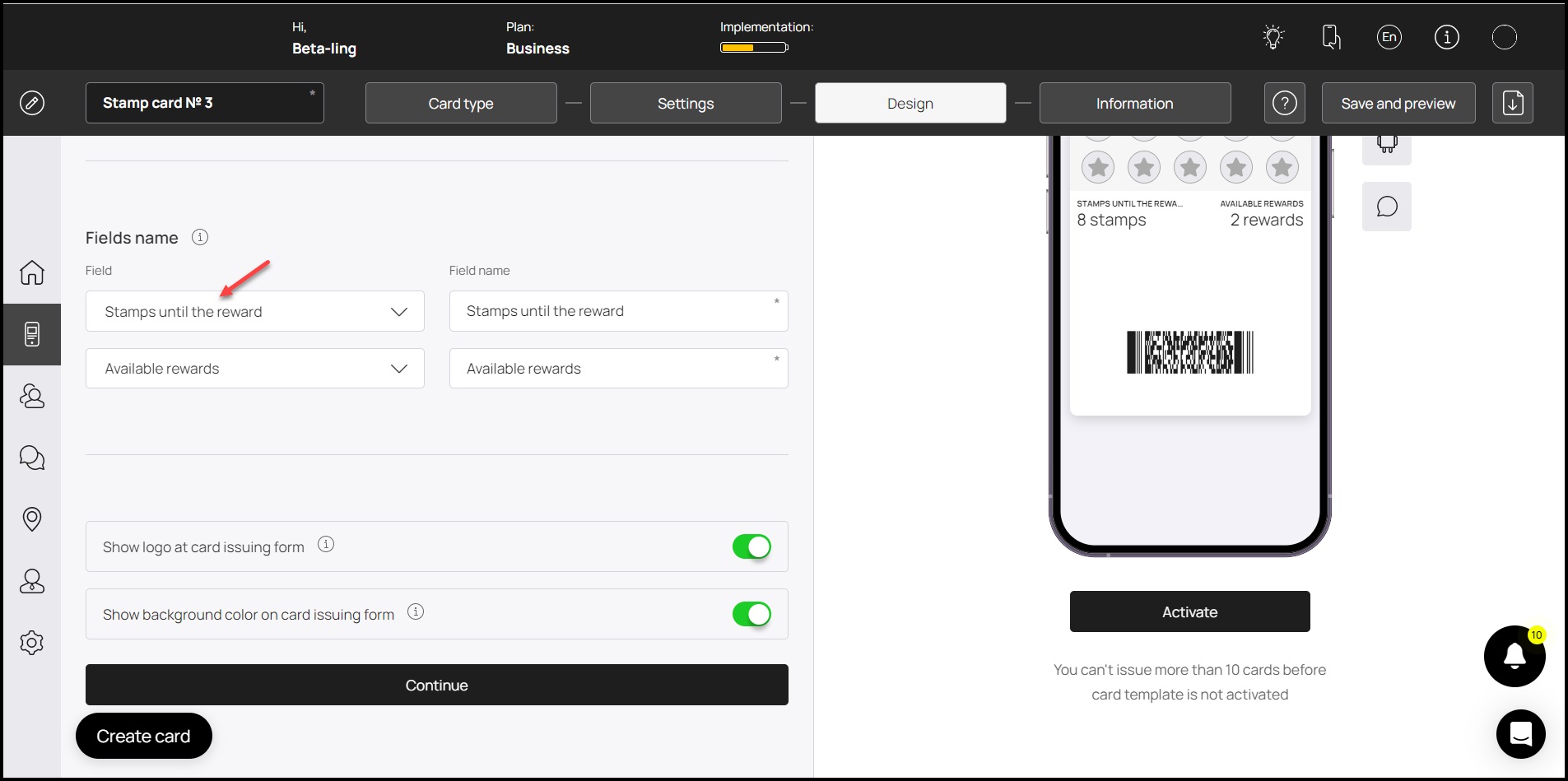
Task: Open the Locations pin icon in sidebar
Action: (32, 519)
